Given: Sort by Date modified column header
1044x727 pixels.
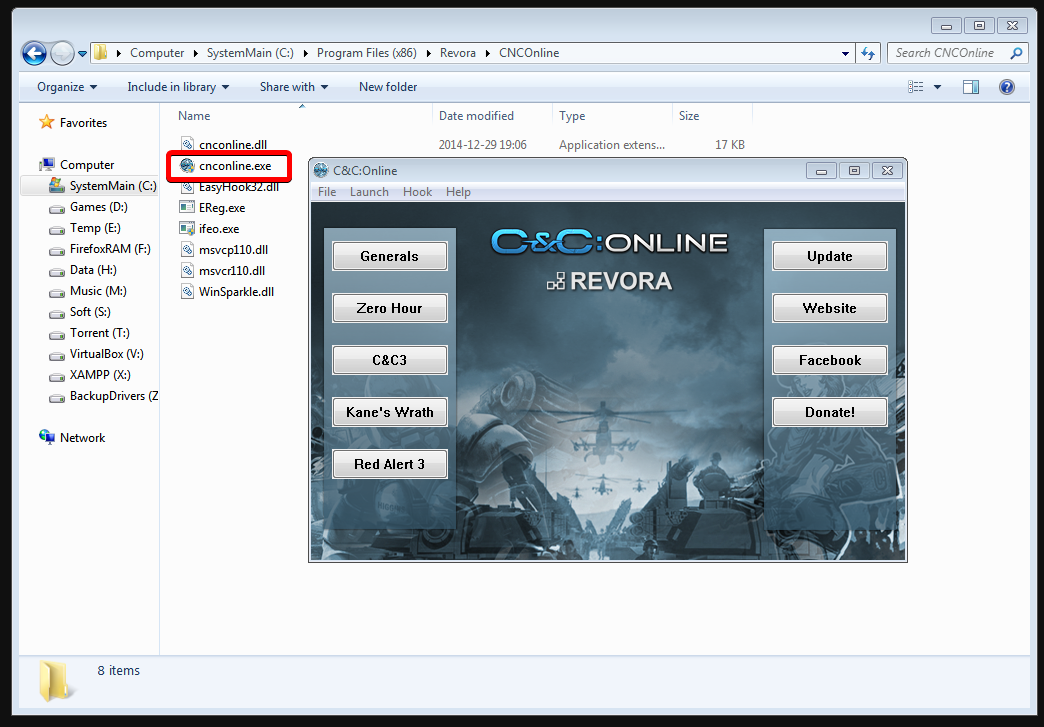Looking at the screenshot, I should [476, 116].
